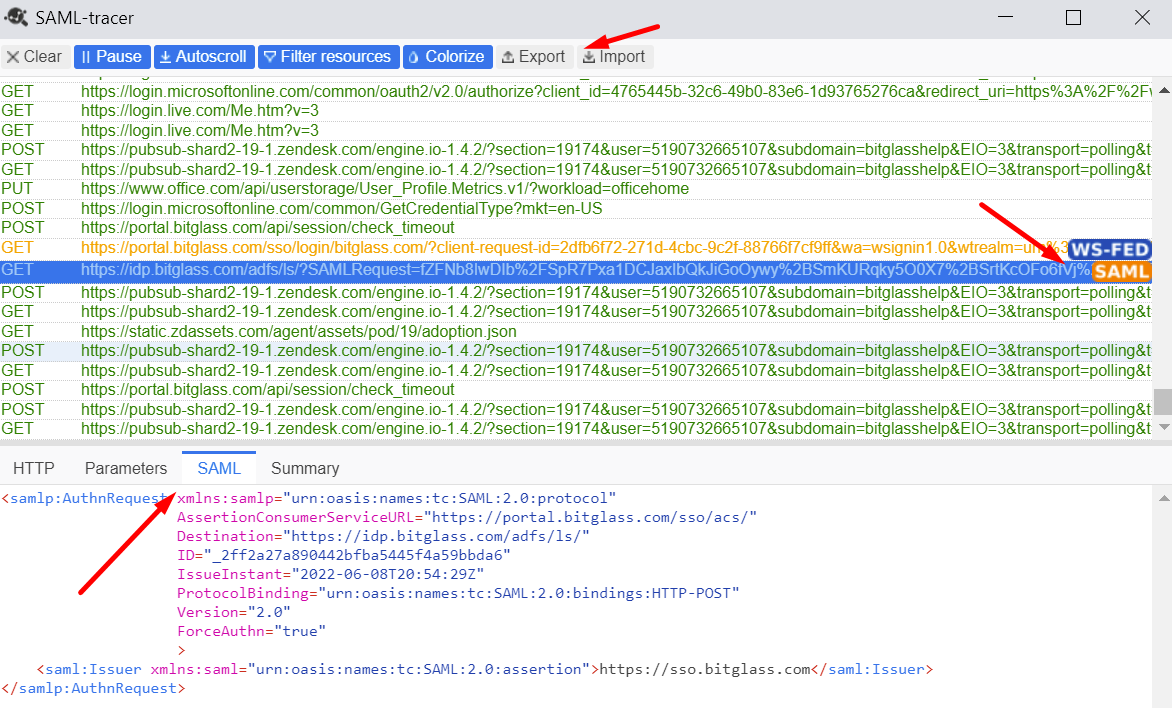Toggle Autoscroll on or off
This screenshot has width=1172, height=708.
(204, 57)
